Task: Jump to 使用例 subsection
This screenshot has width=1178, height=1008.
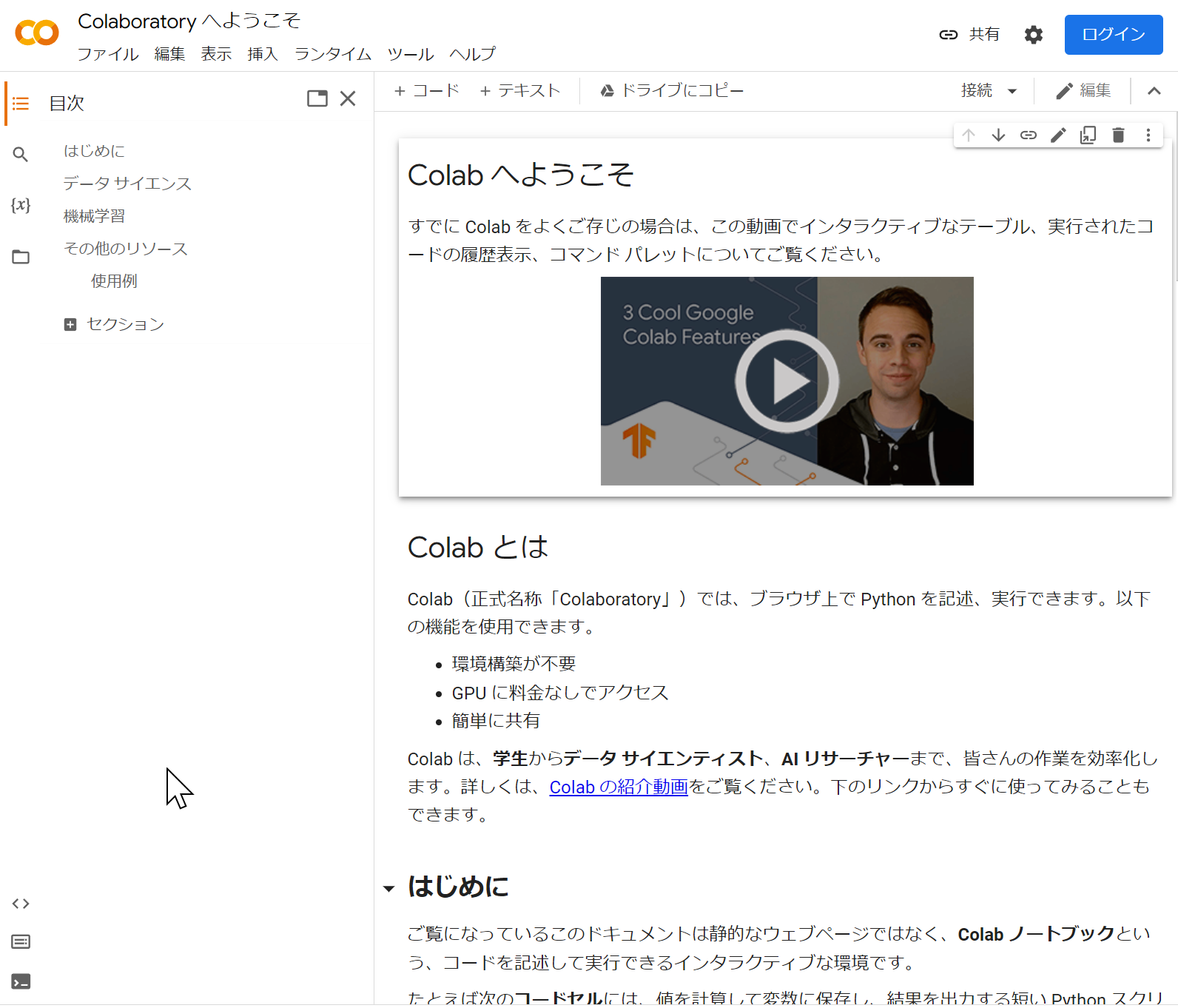Action: tap(114, 281)
